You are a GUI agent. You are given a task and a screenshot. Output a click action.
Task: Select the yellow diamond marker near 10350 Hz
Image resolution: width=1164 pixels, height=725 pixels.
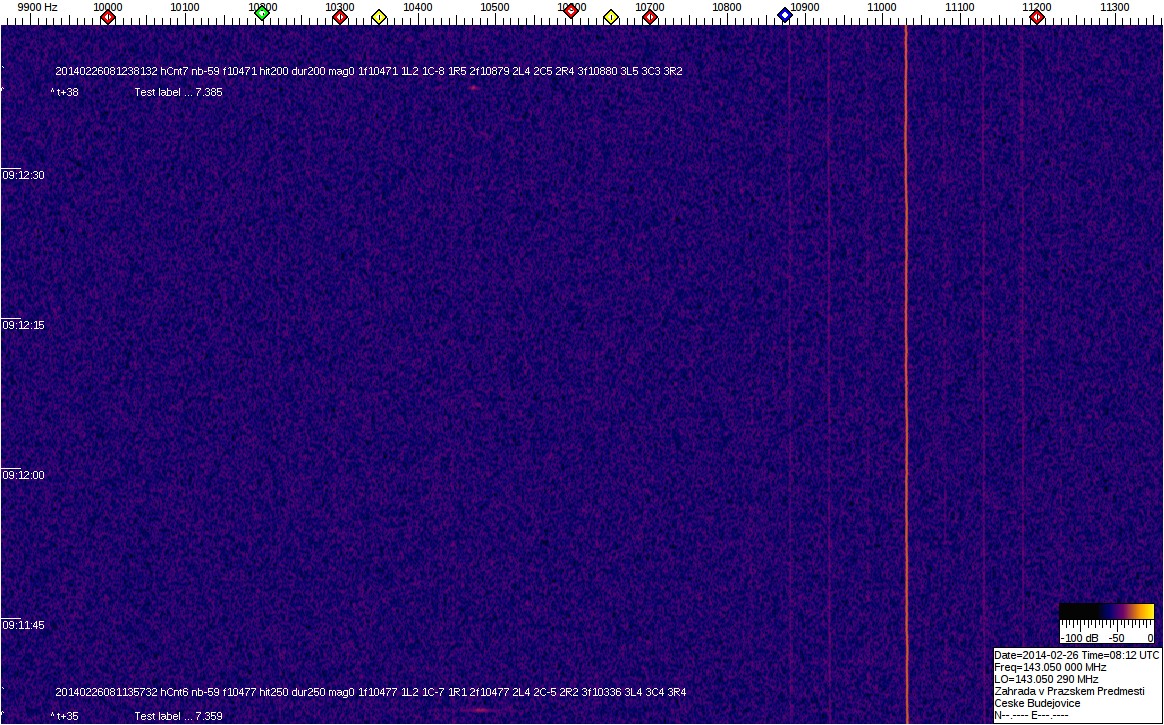(379, 17)
